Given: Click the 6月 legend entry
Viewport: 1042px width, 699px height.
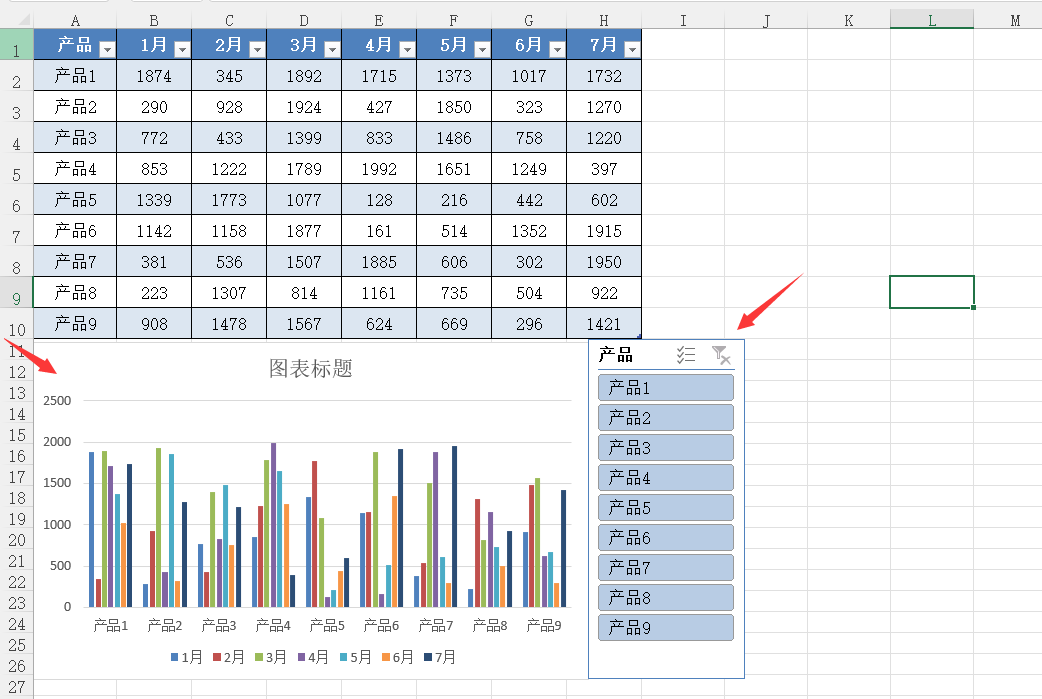Looking at the screenshot, I should pos(397,657).
